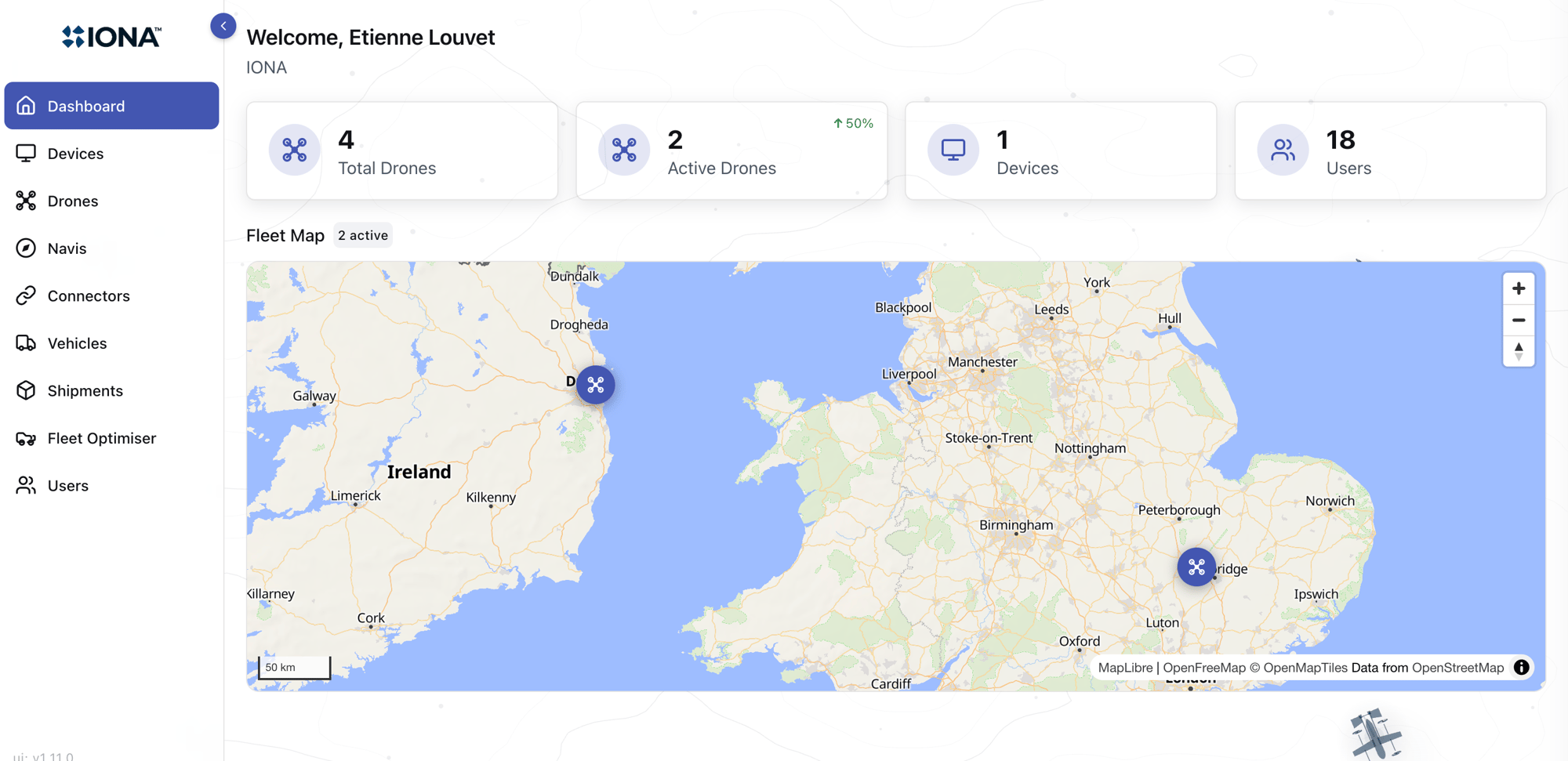Image resolution: width=1568 pixels, height=761 pixels.
Task: Open Shipments using the package icon
Action: [x=26, y=390]
